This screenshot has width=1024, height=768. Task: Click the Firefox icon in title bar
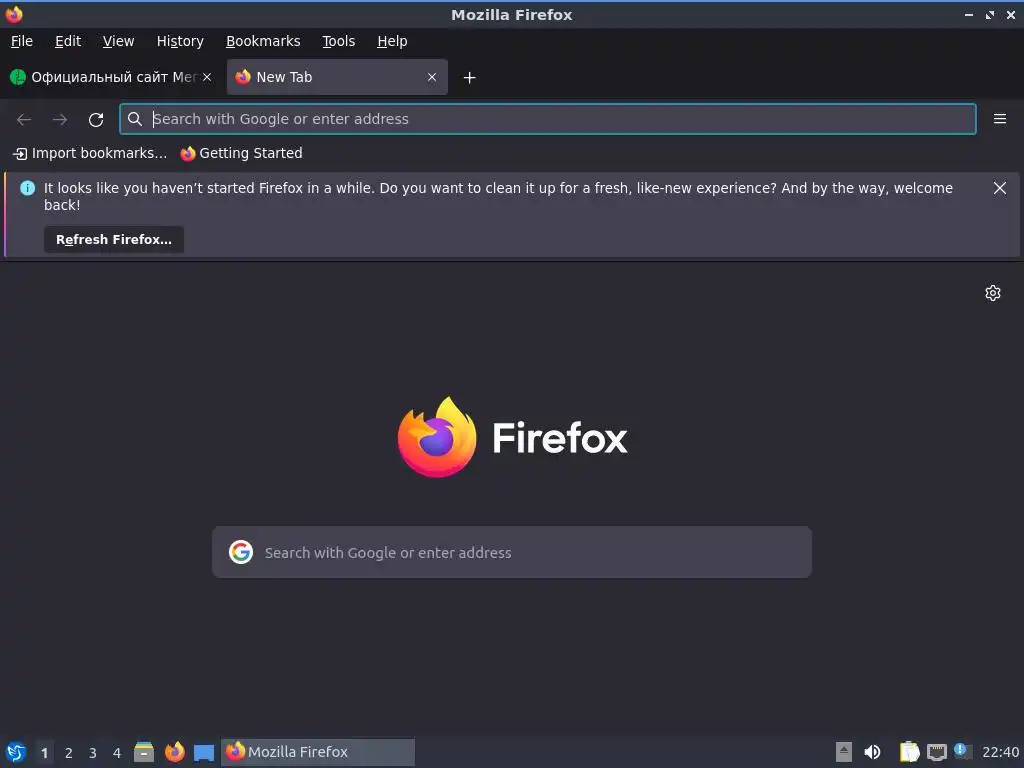tap(14, 14)
